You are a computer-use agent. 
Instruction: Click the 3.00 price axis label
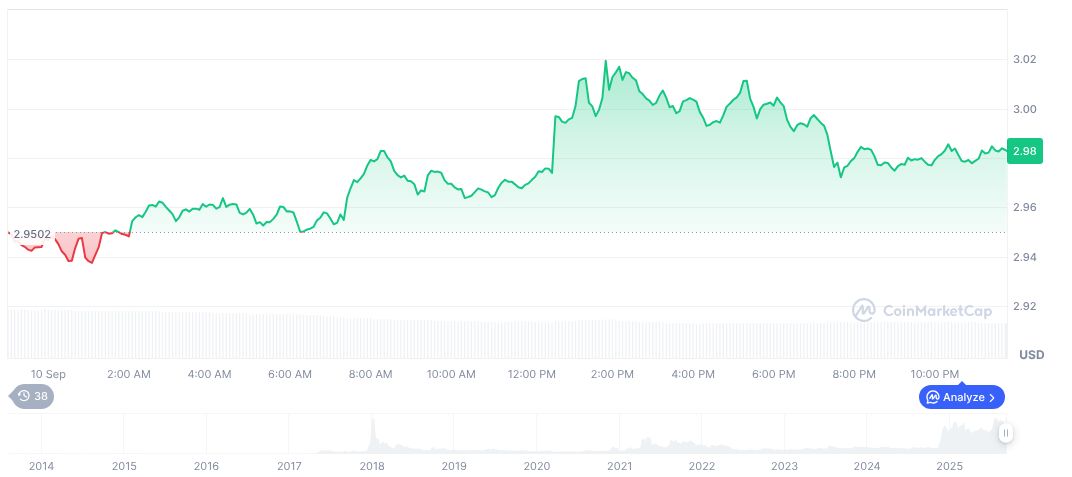(x=1024, y=109)
